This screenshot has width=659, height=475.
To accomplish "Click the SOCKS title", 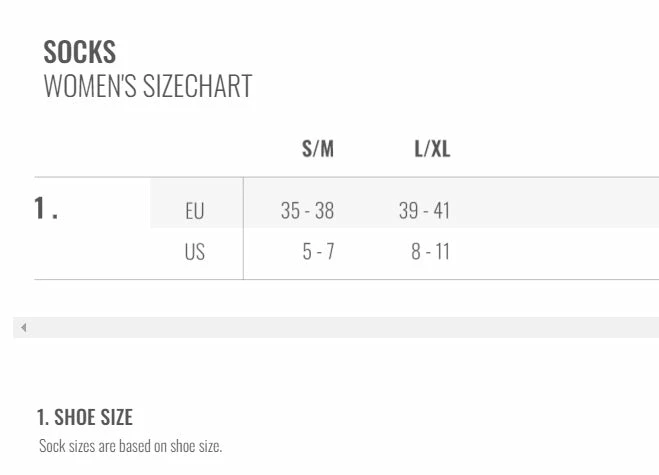I will pos(79,52).
